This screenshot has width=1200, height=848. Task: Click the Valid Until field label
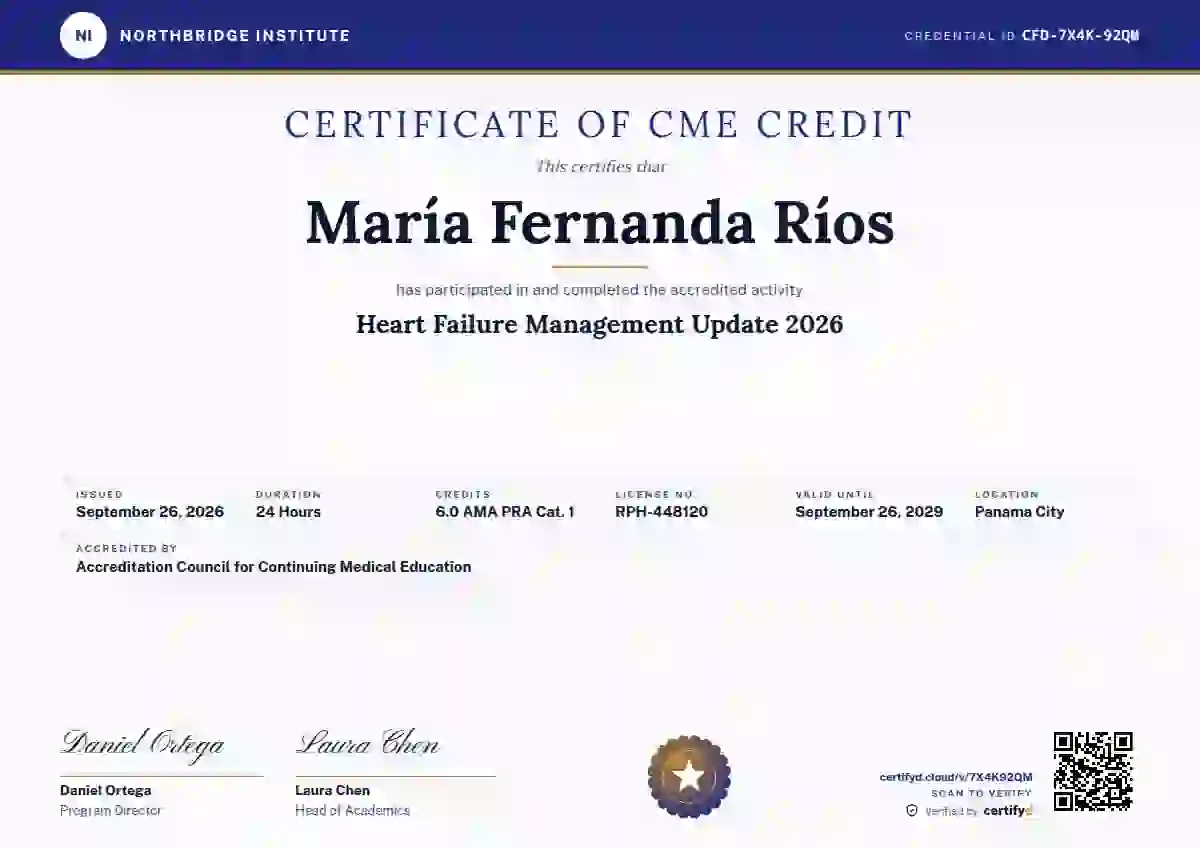tap(835, 494)
